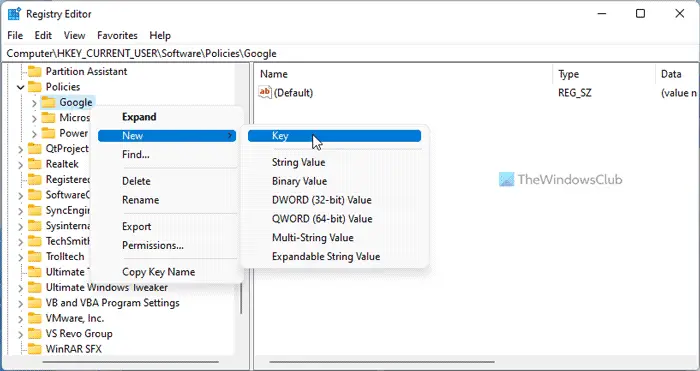Click the SyncEngine folder icon
700x371 pixels.
pyautogui.click(x=34, y=210)
